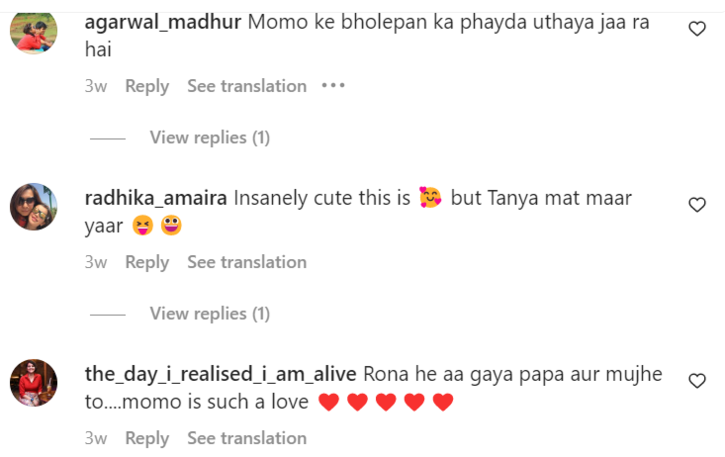
Task: Open radhika_amaira username link
Action: (157, 198)
